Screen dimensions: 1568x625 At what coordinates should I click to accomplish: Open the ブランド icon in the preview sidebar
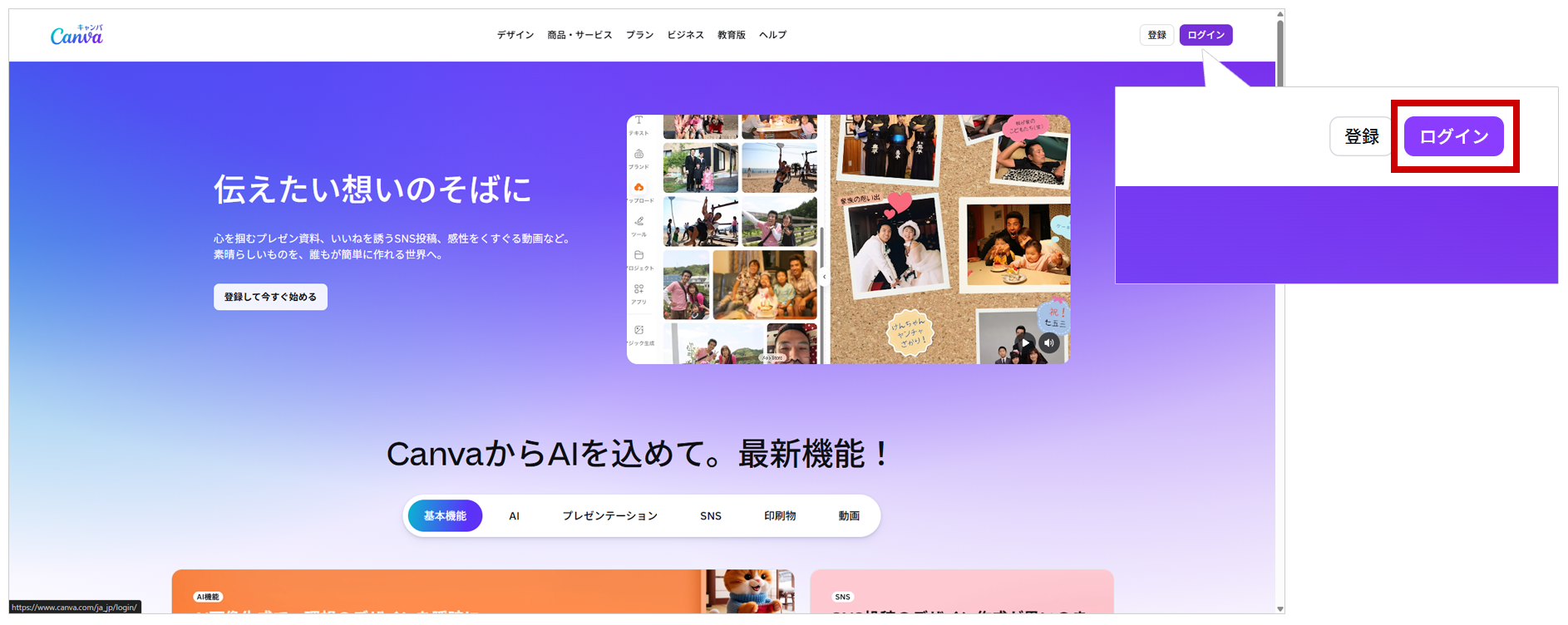pos(639,155)
